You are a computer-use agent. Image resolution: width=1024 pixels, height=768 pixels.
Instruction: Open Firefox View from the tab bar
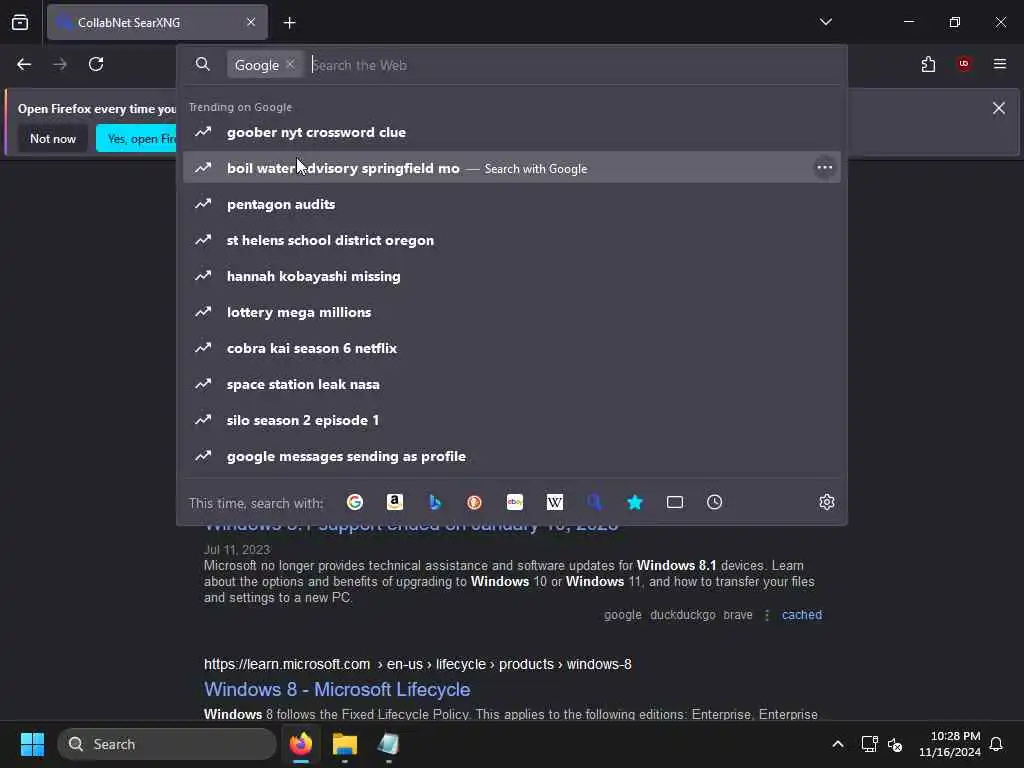20,22
